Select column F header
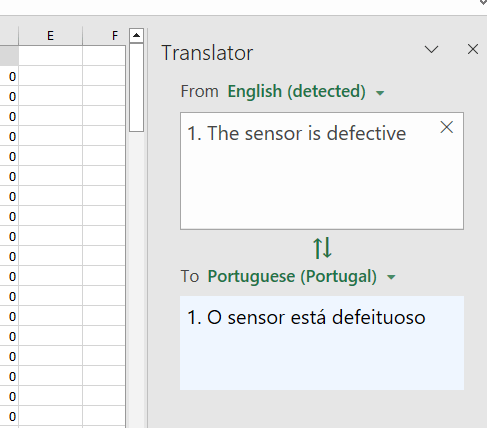Screen dimensions: 487x428 (104, 35)
